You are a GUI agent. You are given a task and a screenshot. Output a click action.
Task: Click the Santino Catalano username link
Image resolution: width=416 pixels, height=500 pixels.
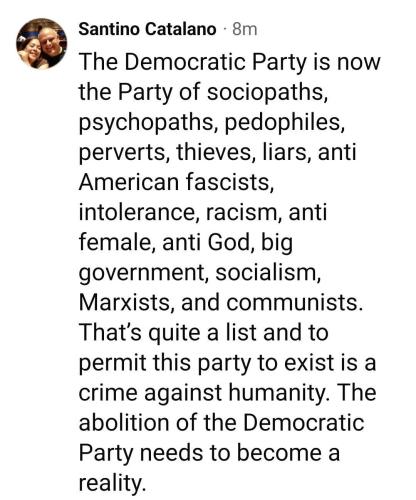[147, 29]
